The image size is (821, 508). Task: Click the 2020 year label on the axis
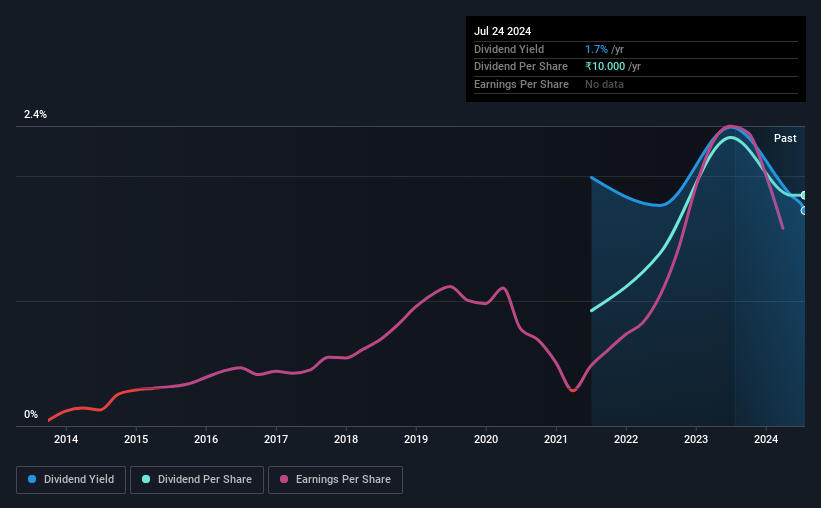[486, 439]
